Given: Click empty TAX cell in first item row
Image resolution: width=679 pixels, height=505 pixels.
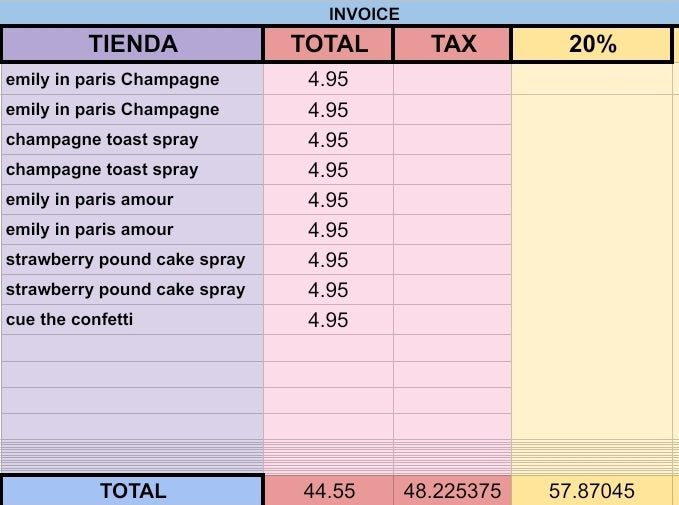Looking at the screenshot, I should pos(452,79).
